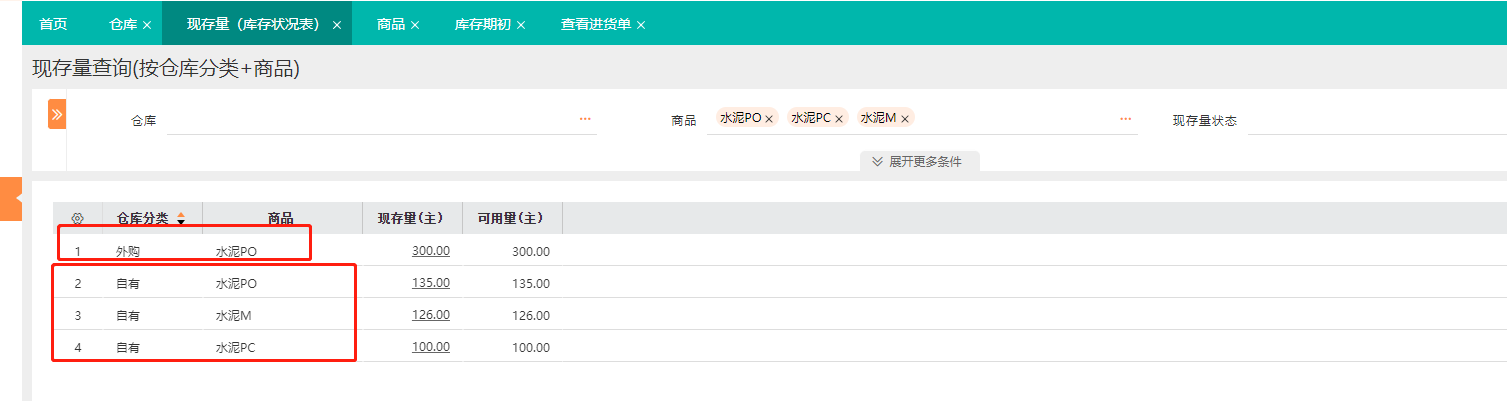This screenshot has width=1507, height=401.
Task: Switch to the 商品 tab
Action: pos(390,24)
